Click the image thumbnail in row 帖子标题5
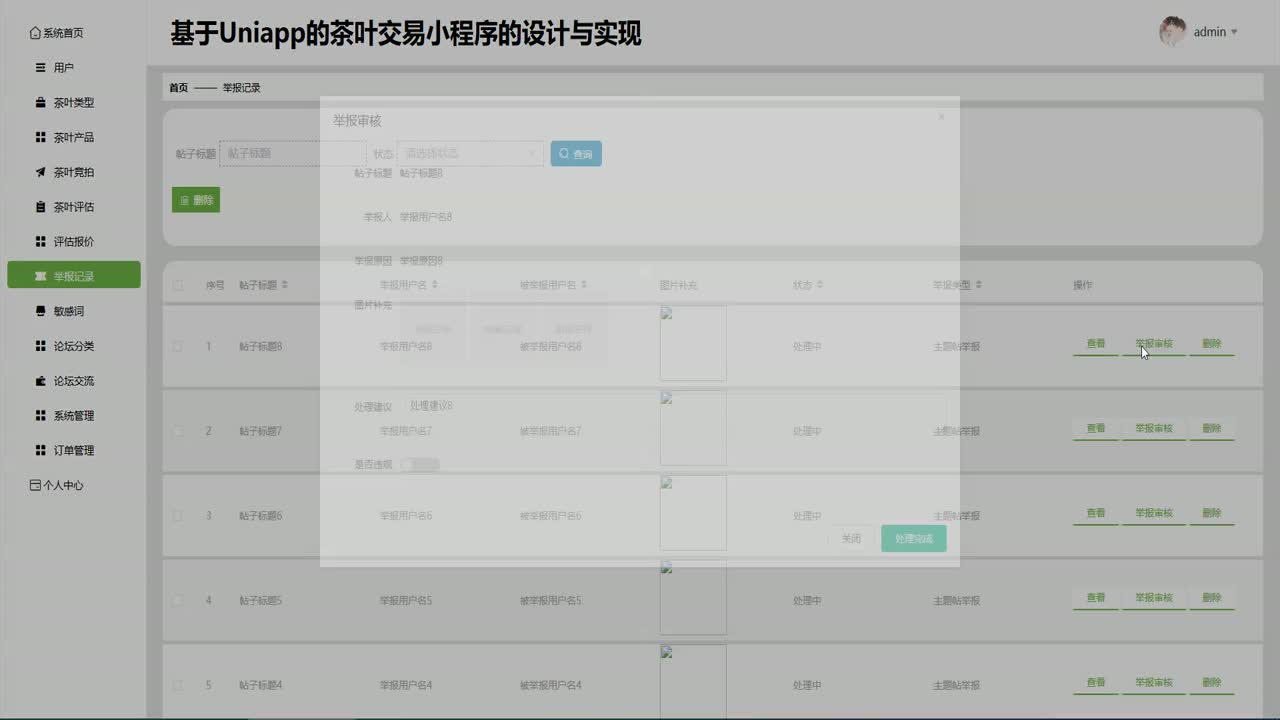Viewport: 1280px width, 720px height. click(693, 597)
